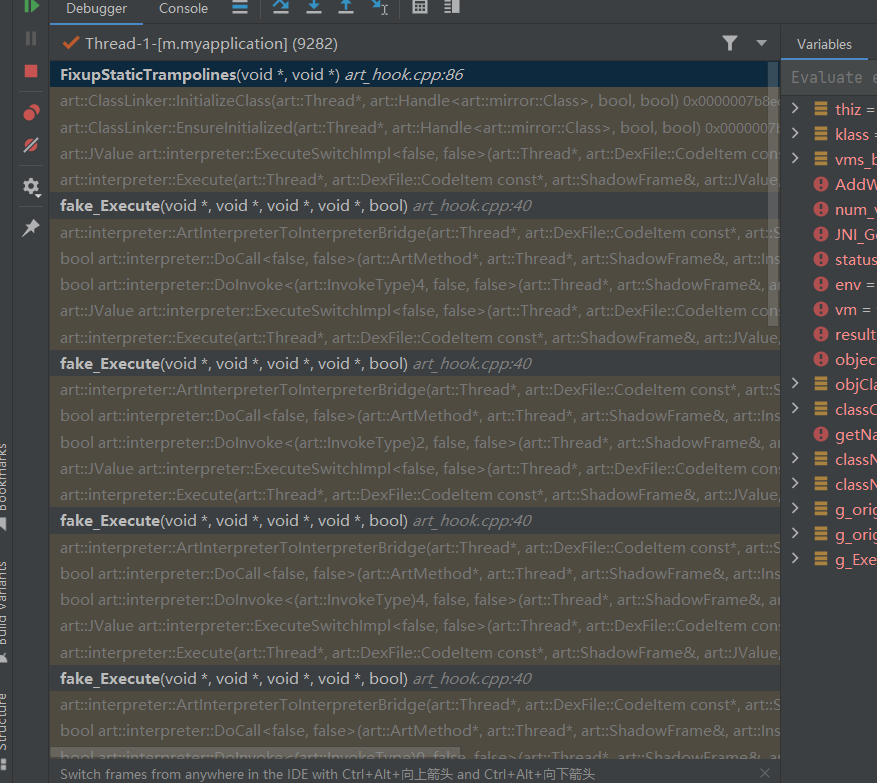The height and width of the screenshot is (783, 877).
Task: Click the Run to Cursor icon
Action: (x=380, y=7)
